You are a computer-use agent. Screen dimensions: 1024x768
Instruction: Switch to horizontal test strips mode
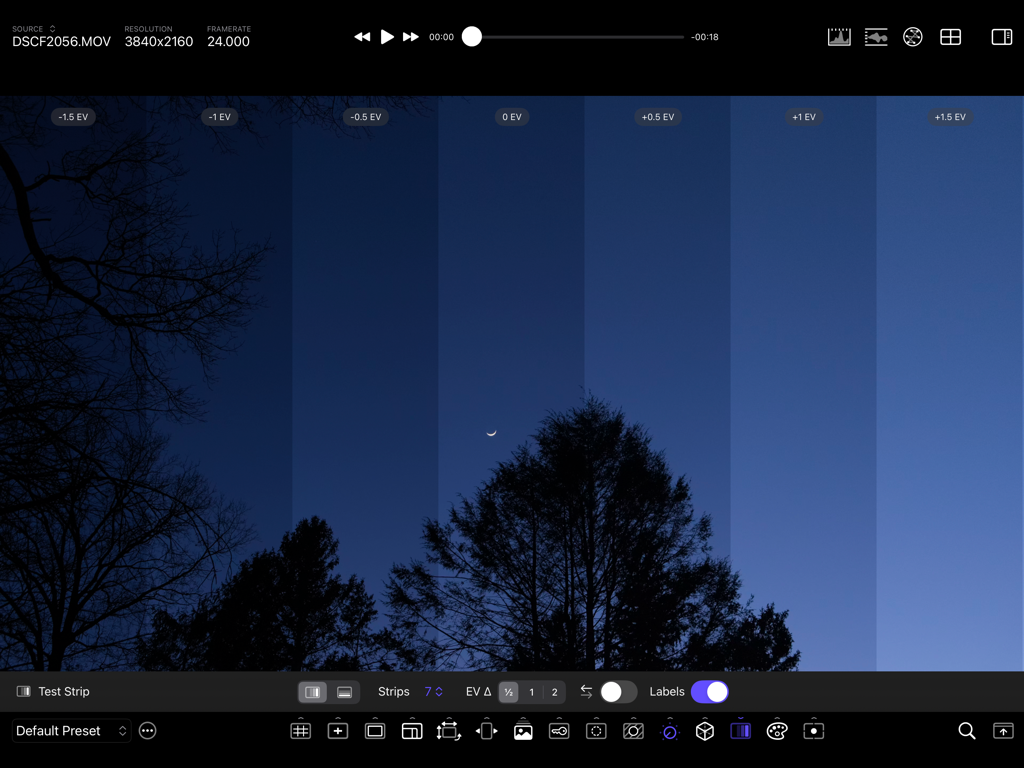click(344, 691)
